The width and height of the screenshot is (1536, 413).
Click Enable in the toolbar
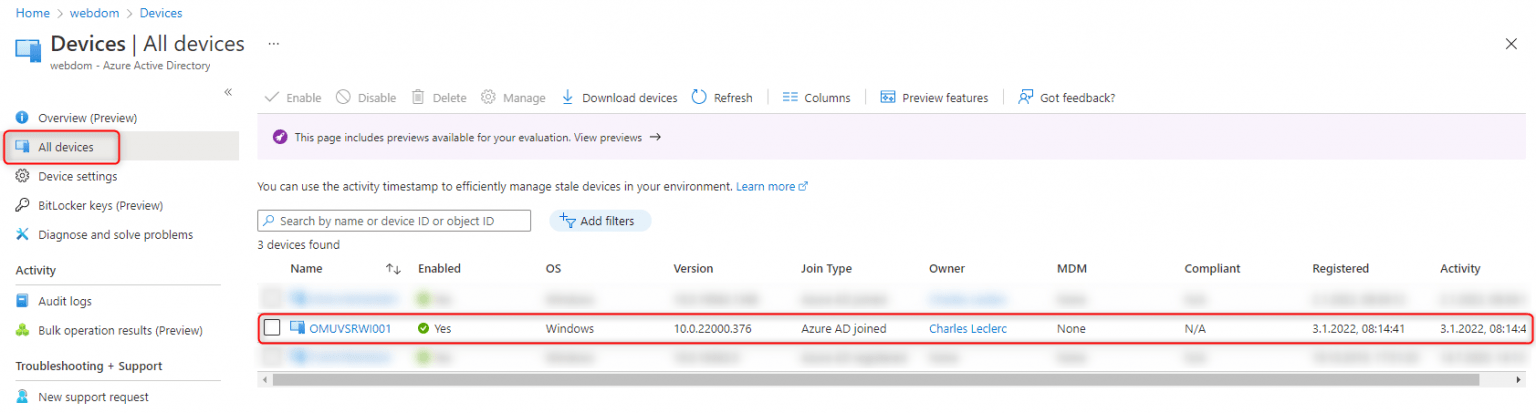pyautogui.click(x=292, y=97)
